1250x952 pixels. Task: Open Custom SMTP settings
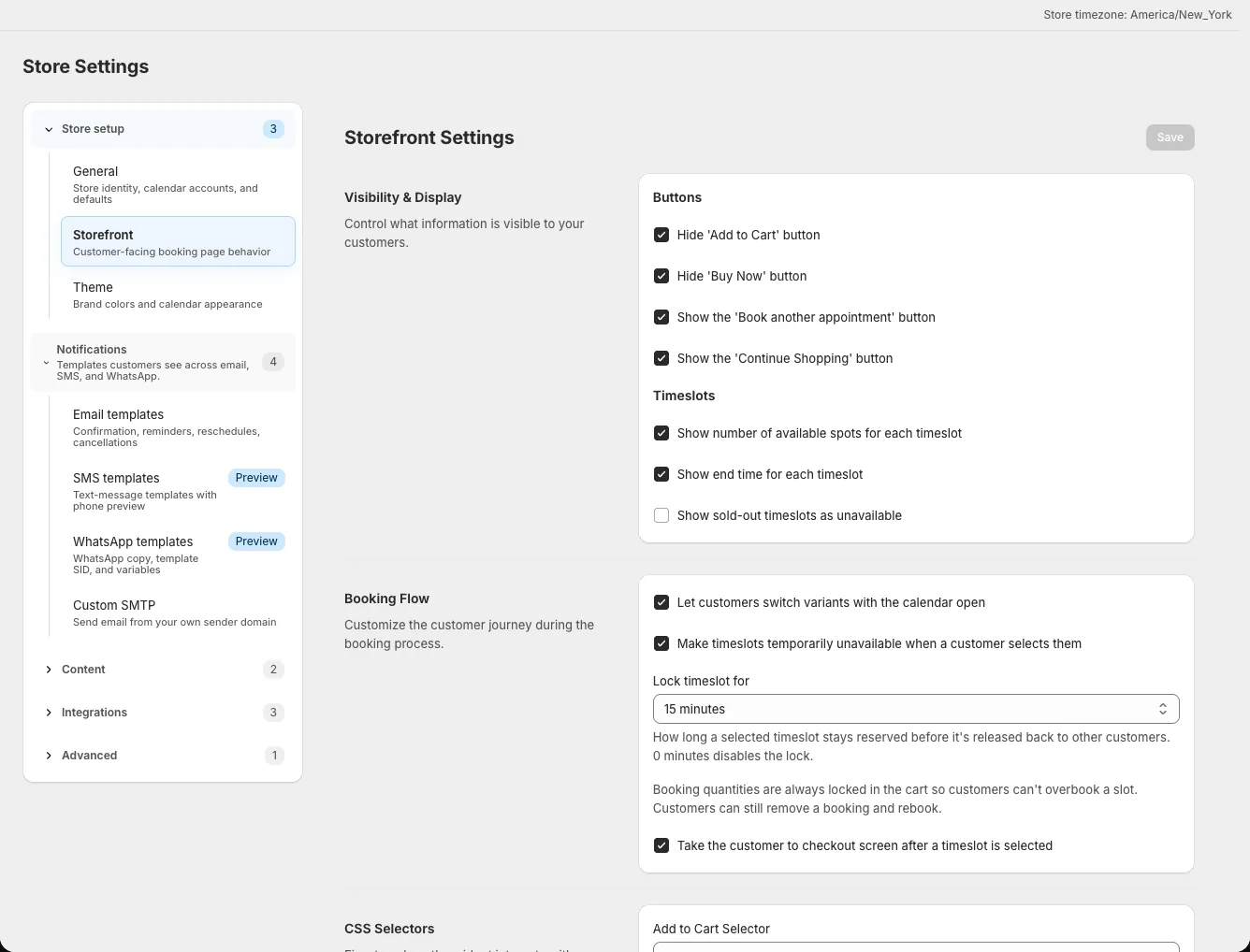[178, 613]
